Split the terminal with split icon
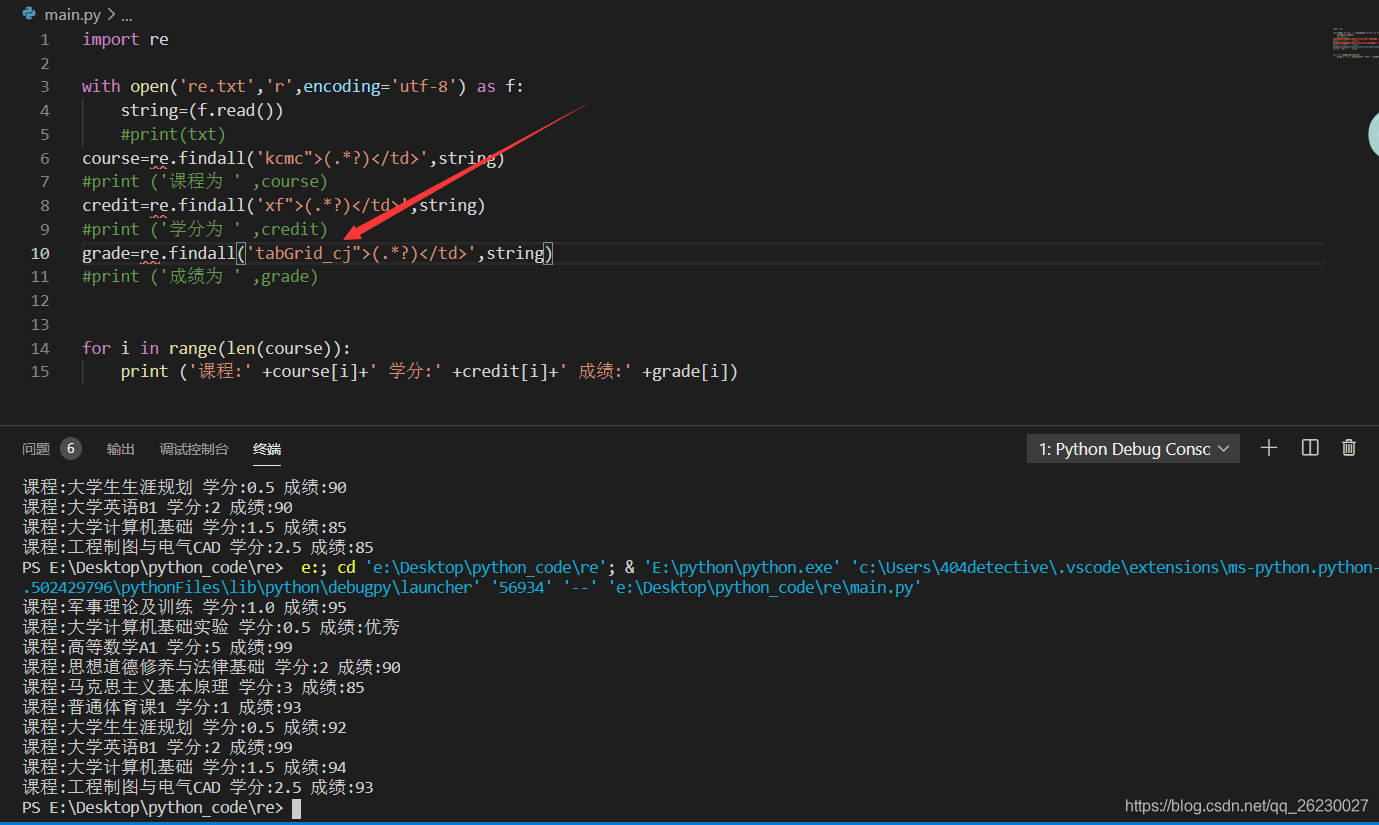The height and width of the screenshot is (825, 1379). (x=1310, y=448)
